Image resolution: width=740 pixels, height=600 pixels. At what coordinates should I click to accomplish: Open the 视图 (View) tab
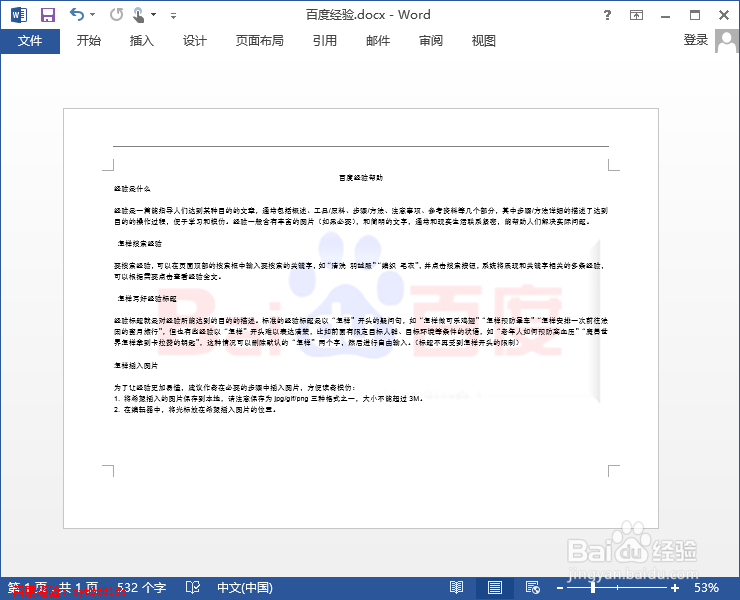tap(483, 41)
